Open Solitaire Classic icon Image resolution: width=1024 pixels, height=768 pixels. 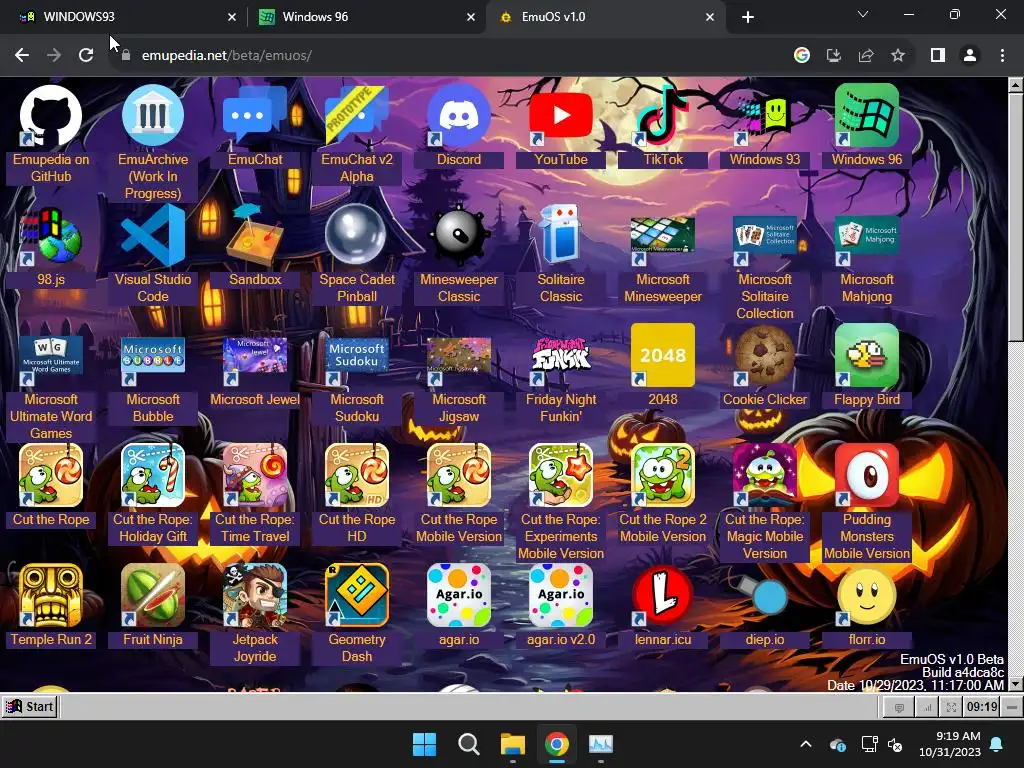560,236
